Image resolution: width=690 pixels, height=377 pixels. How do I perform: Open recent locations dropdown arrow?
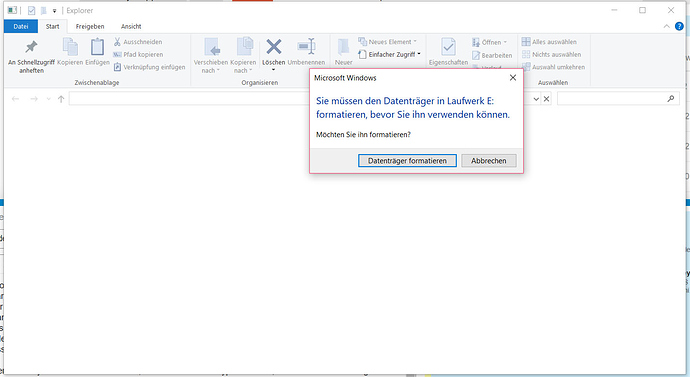tap(48, 99)
